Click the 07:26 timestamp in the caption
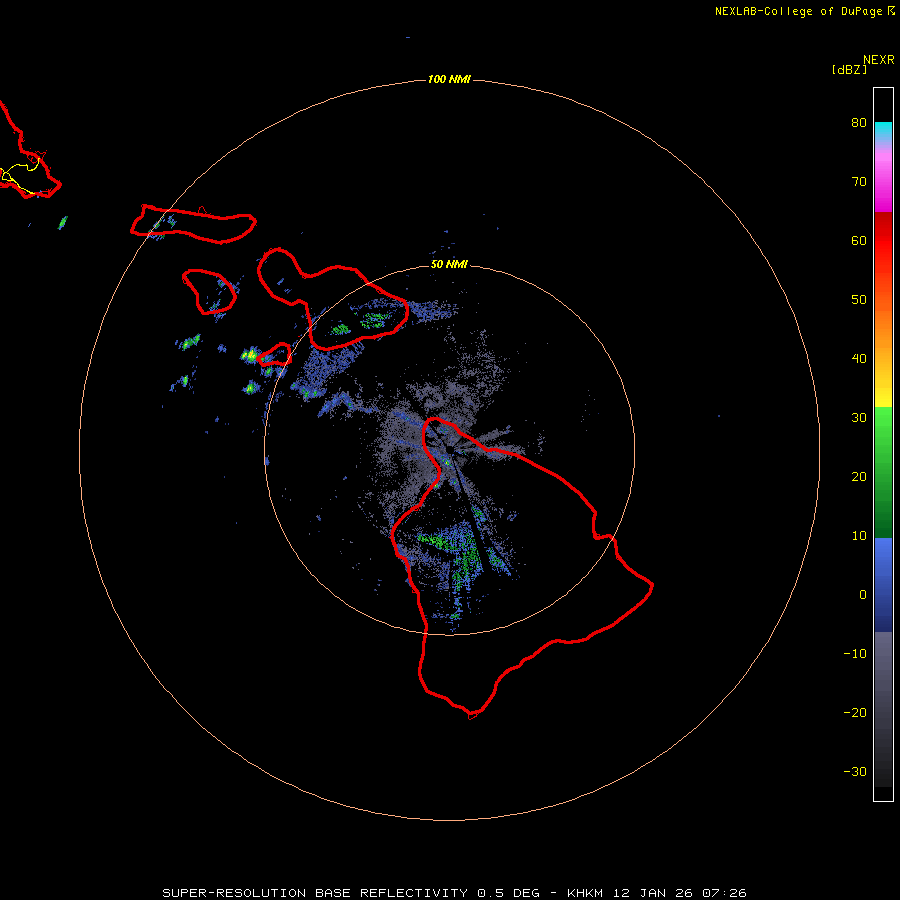 pyautogui.click(x=724, y=893)
